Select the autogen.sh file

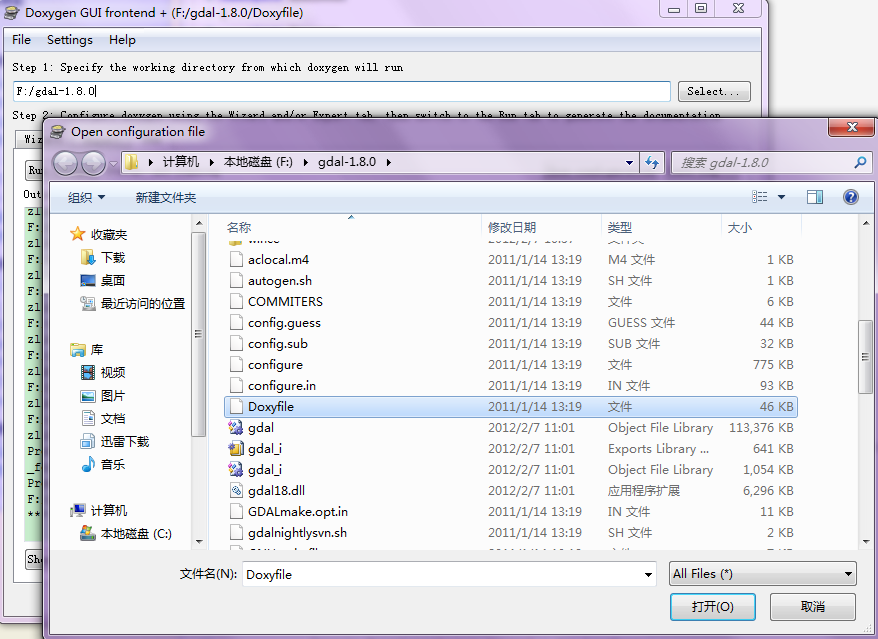(511, 281)
